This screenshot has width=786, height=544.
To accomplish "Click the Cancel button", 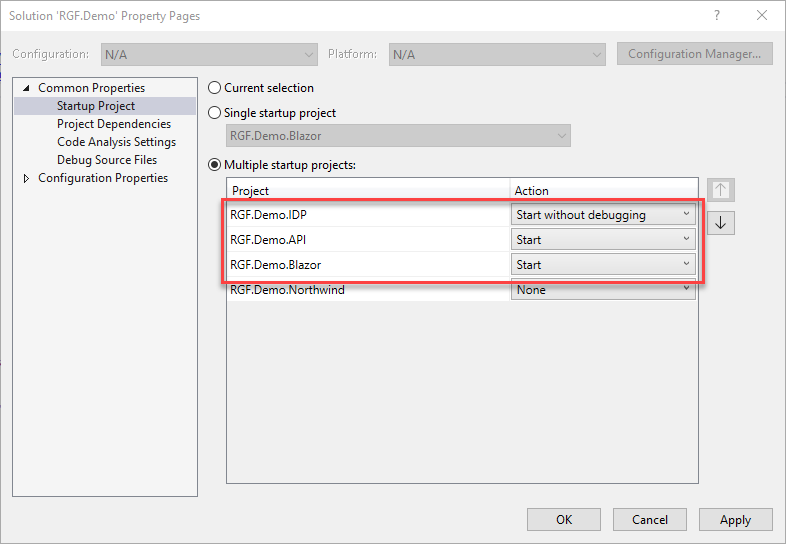I will (649, 520).
